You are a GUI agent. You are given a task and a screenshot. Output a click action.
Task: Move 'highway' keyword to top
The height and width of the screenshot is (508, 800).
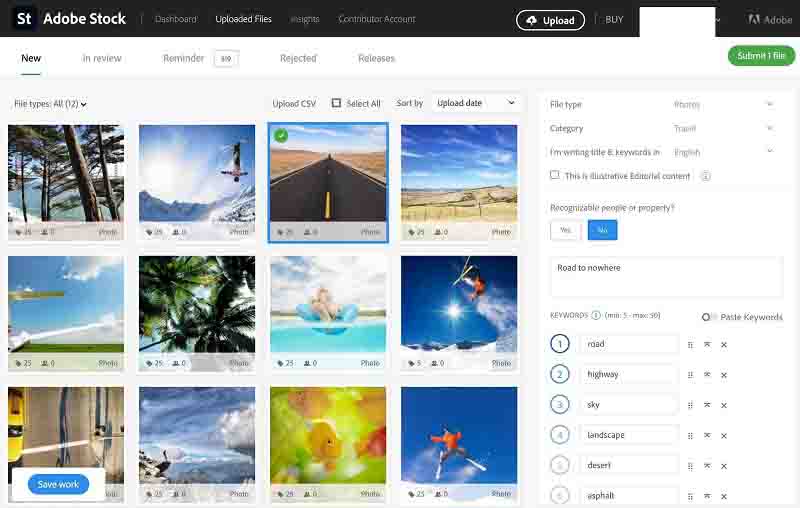(x=707, y=375)
